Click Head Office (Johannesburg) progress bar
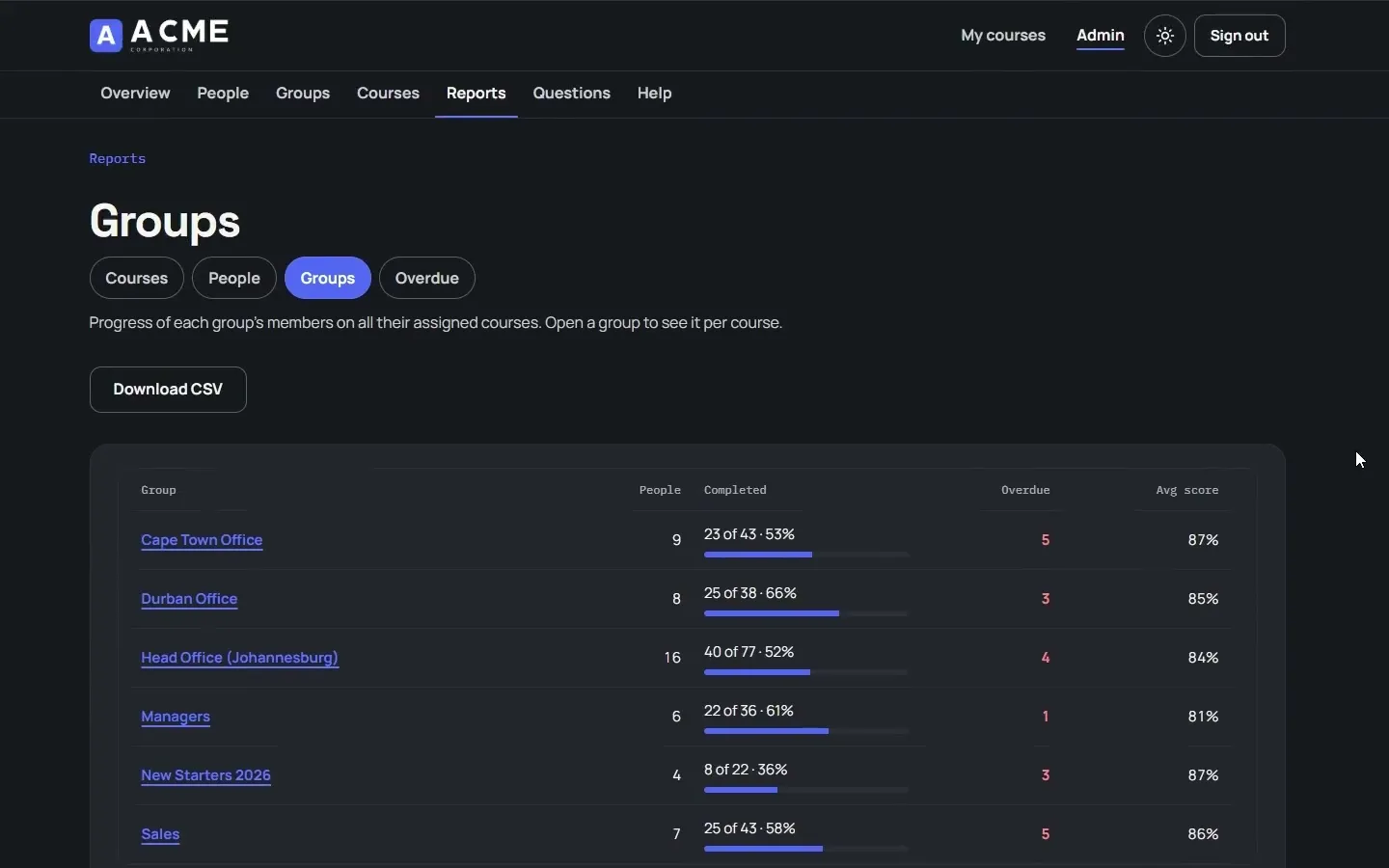This screenshot has width=1389, height=868. [x=806, y=673]
